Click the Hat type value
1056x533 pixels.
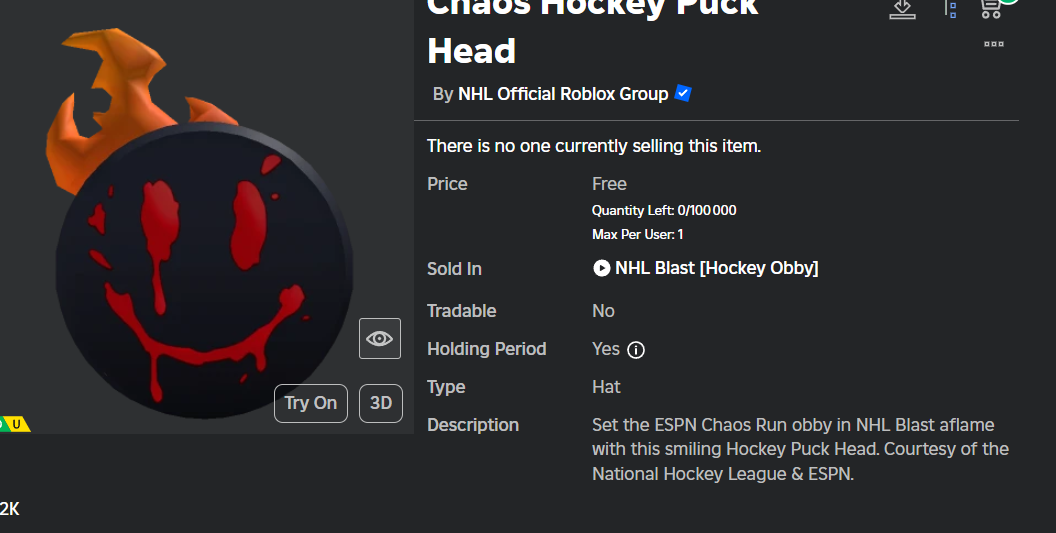pyautogui.click(x=606, y=387)
